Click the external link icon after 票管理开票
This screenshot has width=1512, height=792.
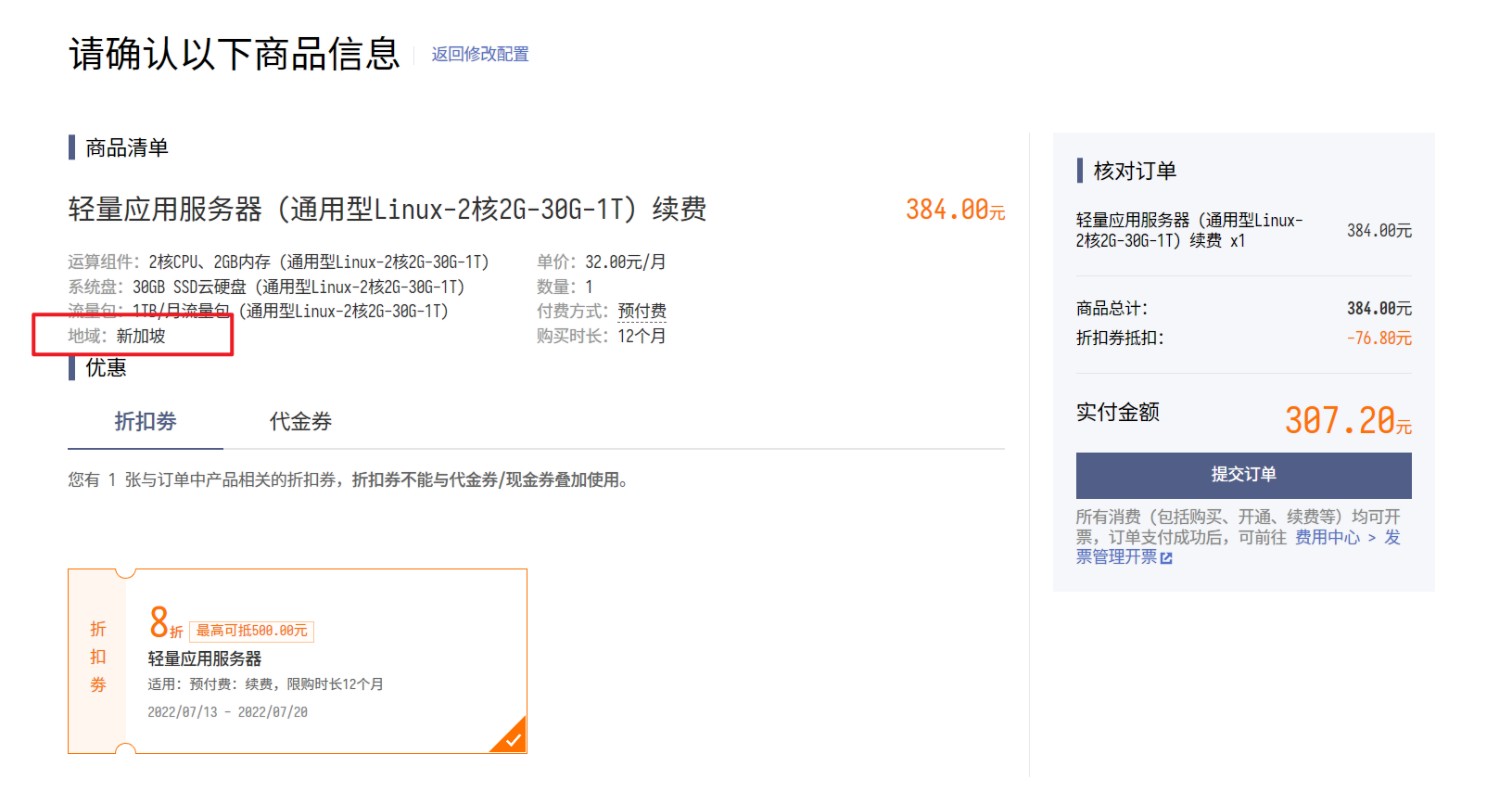tap(1166, 558)
